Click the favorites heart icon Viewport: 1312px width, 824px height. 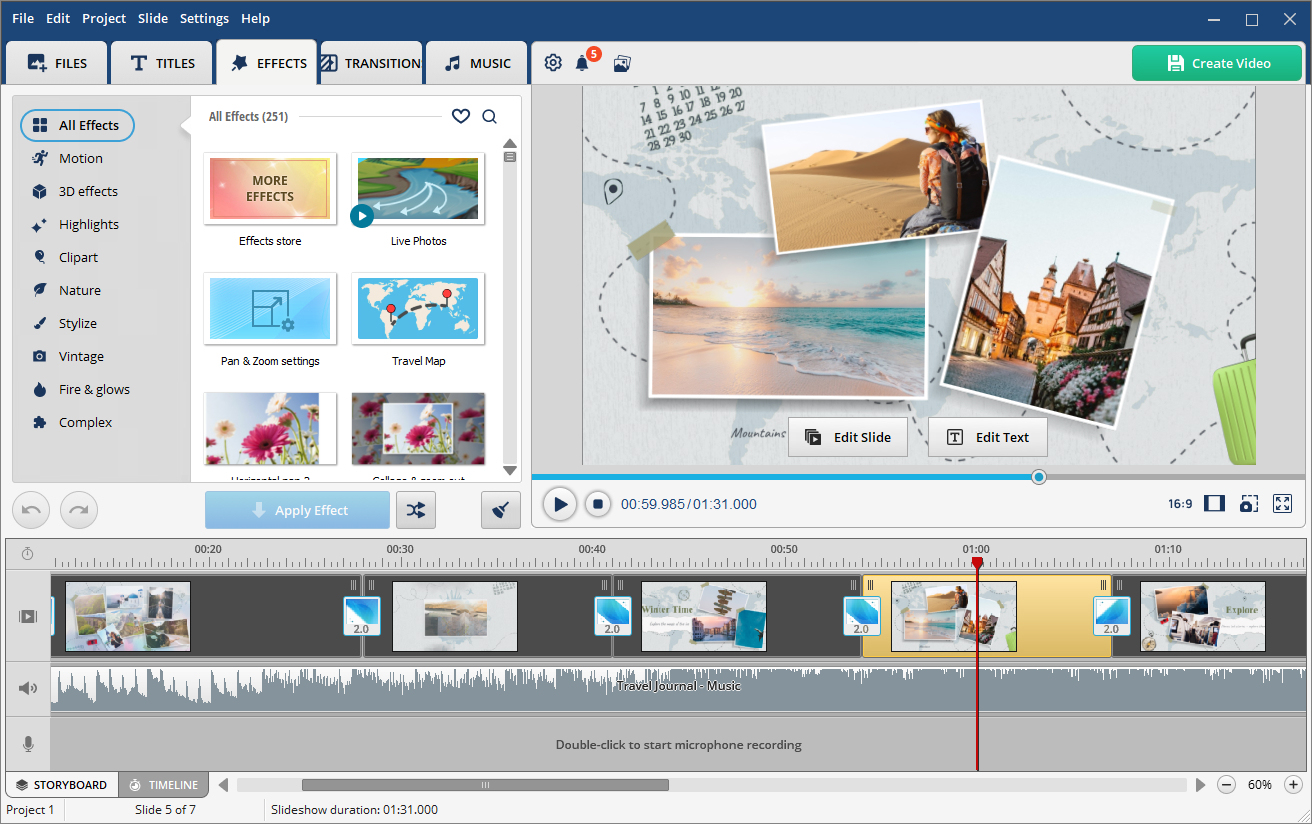(460, 116)
